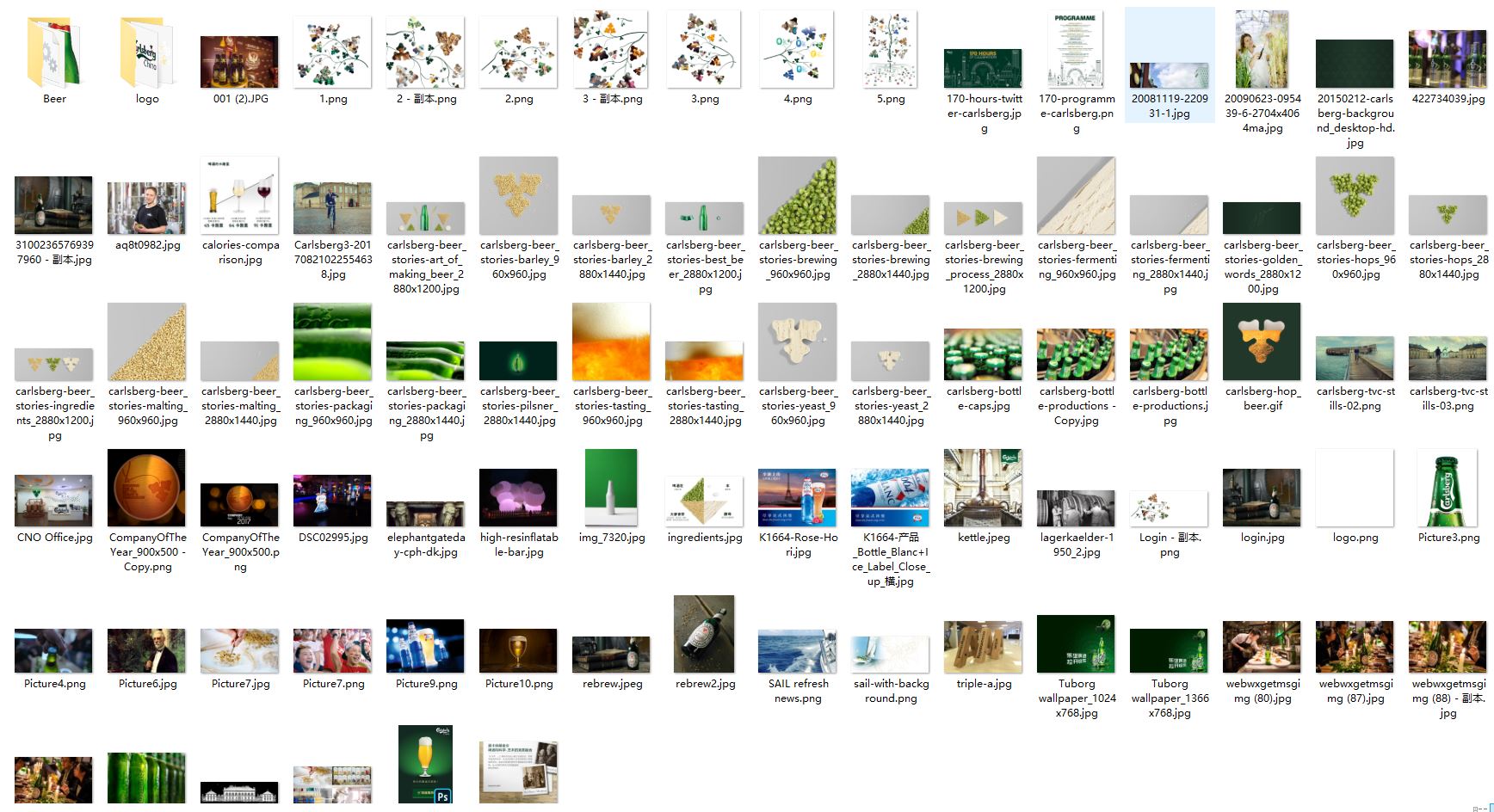The width and height of the screenshot is (1494, 812).
Task: Select carlsberg-bottle-productions - Copy.jpg
Action: pyautogui.click(x=1076, y=354)
